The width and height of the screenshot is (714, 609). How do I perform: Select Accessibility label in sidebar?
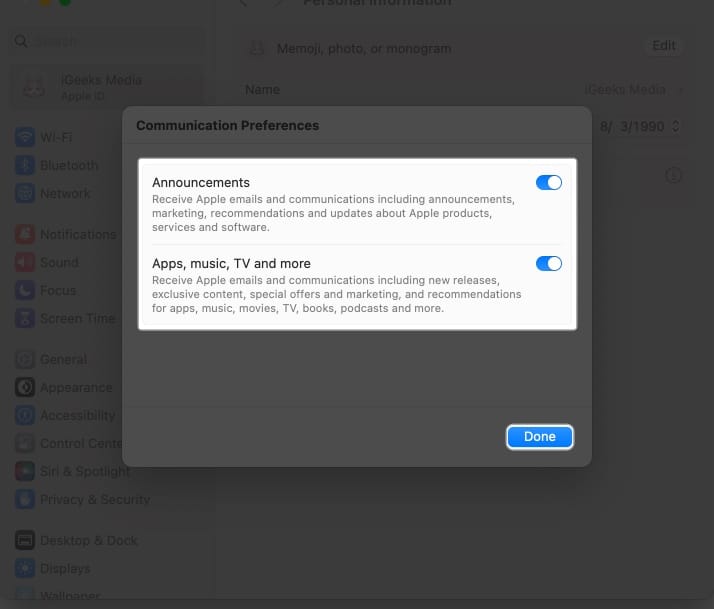tap(77, 415)
